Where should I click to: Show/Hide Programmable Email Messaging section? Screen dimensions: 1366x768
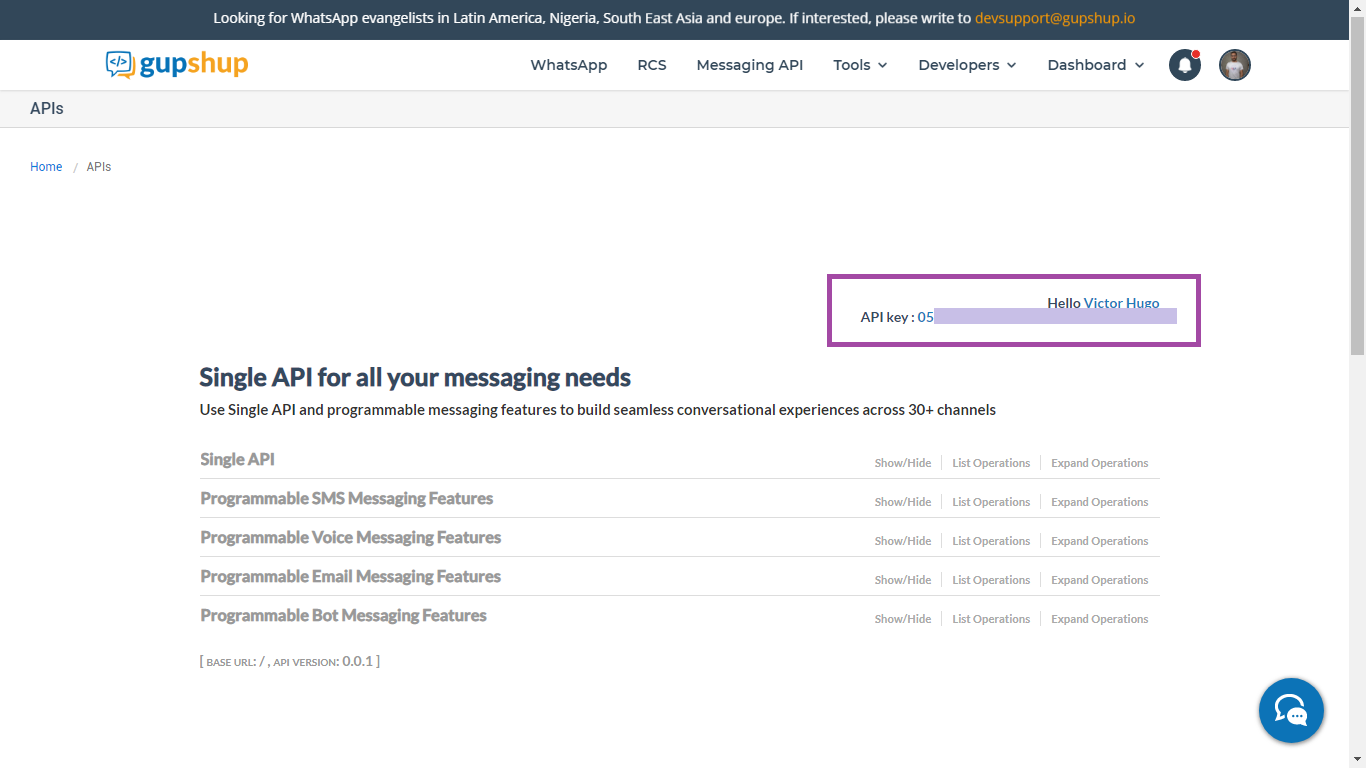[903, 580]
